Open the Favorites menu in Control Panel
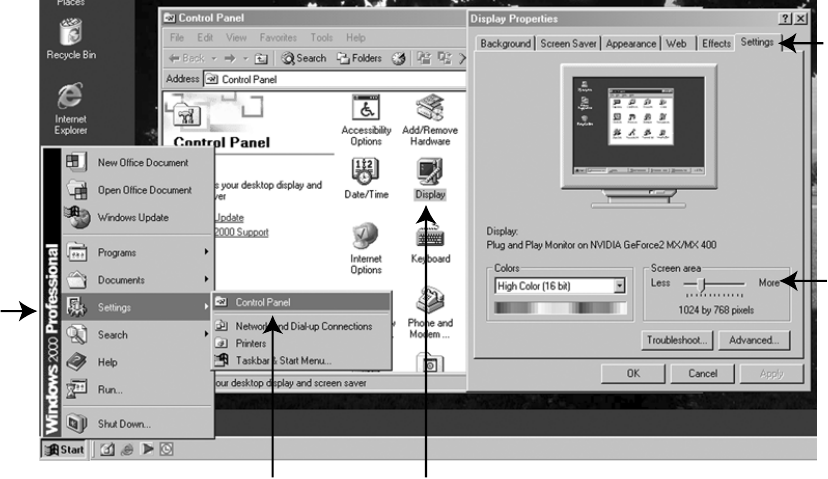This screenshot has height=479, width=828. [278, 37]
